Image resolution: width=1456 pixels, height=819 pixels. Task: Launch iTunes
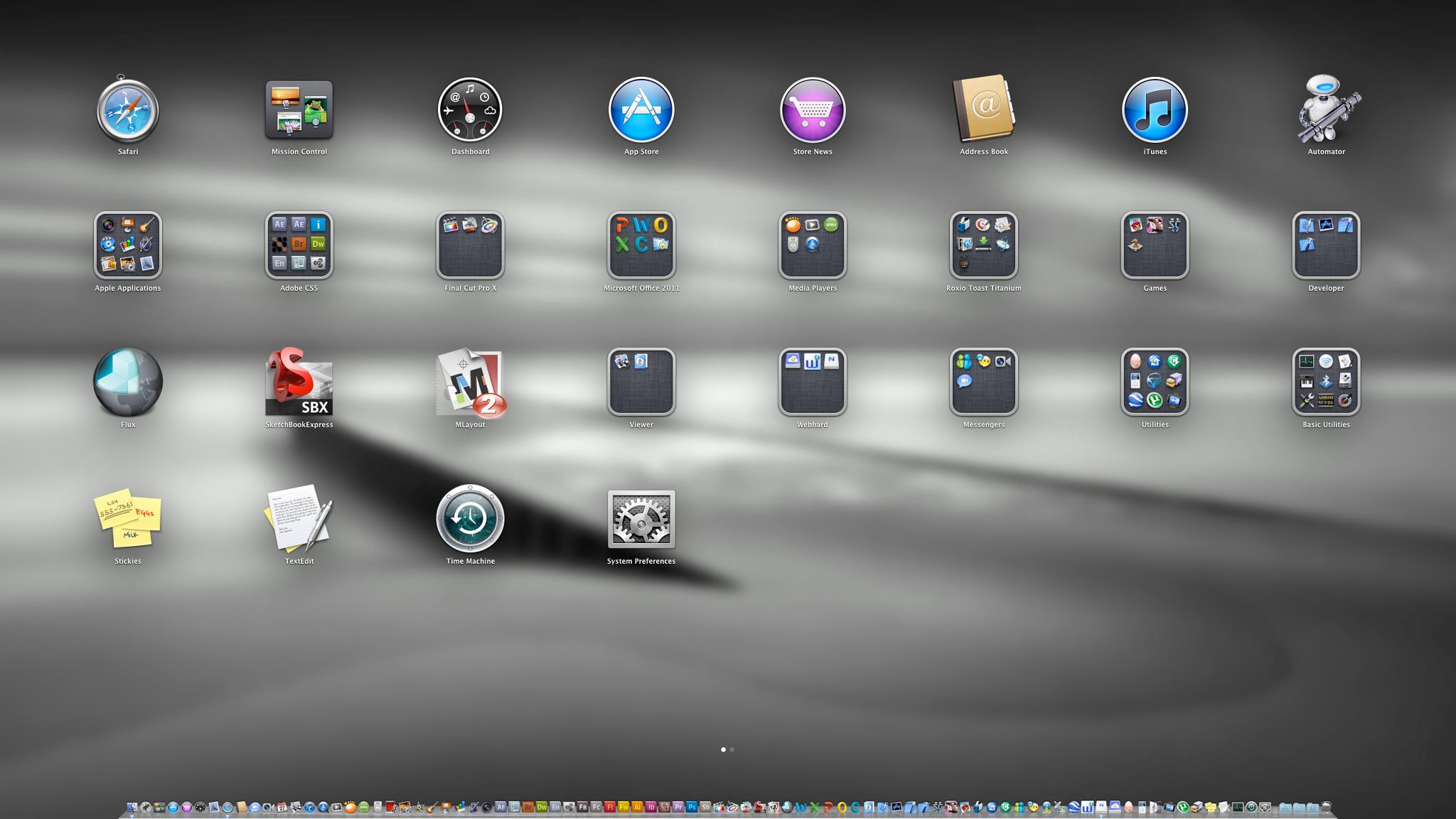(x=1155, y=111)
